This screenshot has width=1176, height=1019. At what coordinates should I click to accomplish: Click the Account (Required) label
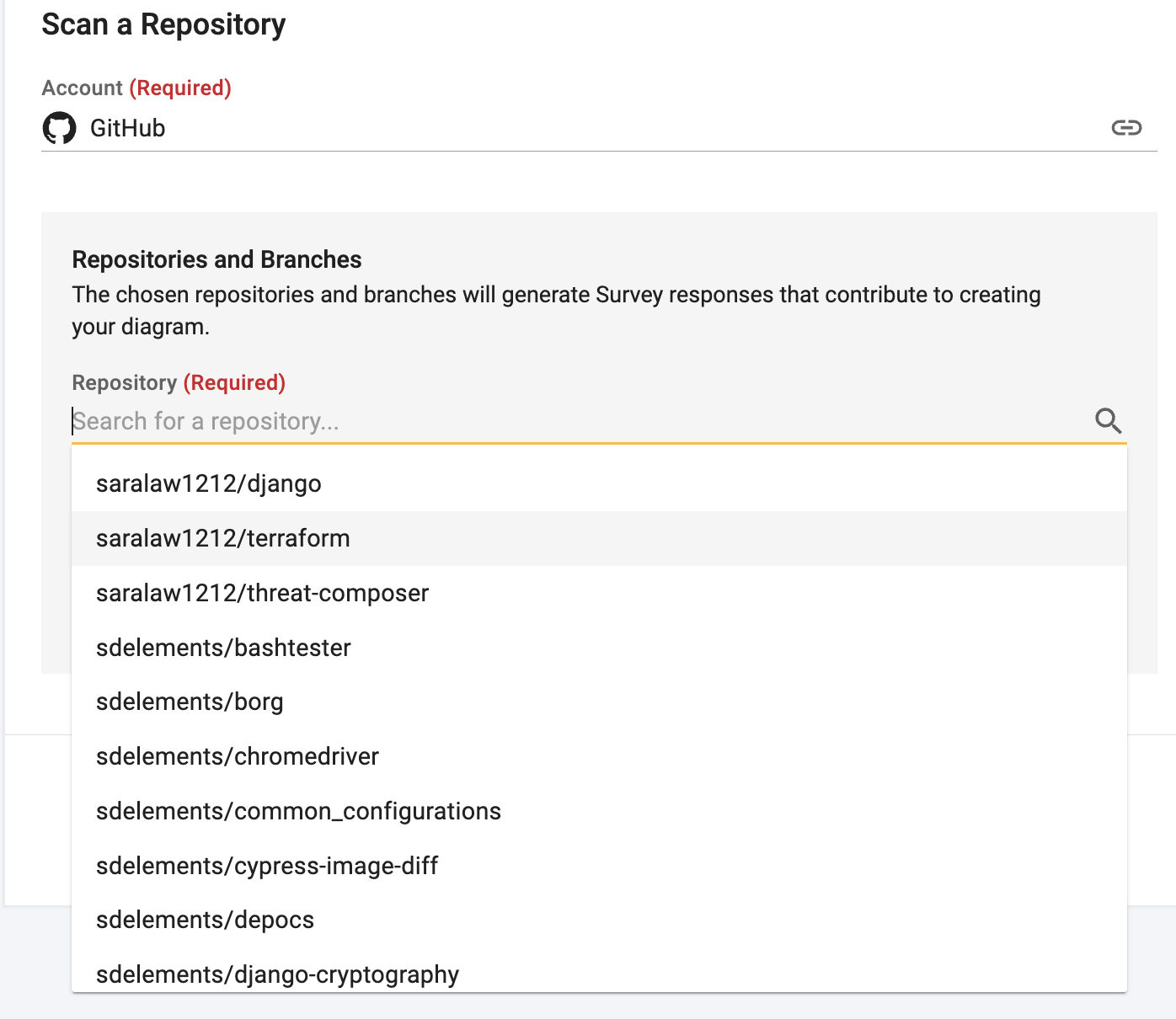(x=136, y=88)
